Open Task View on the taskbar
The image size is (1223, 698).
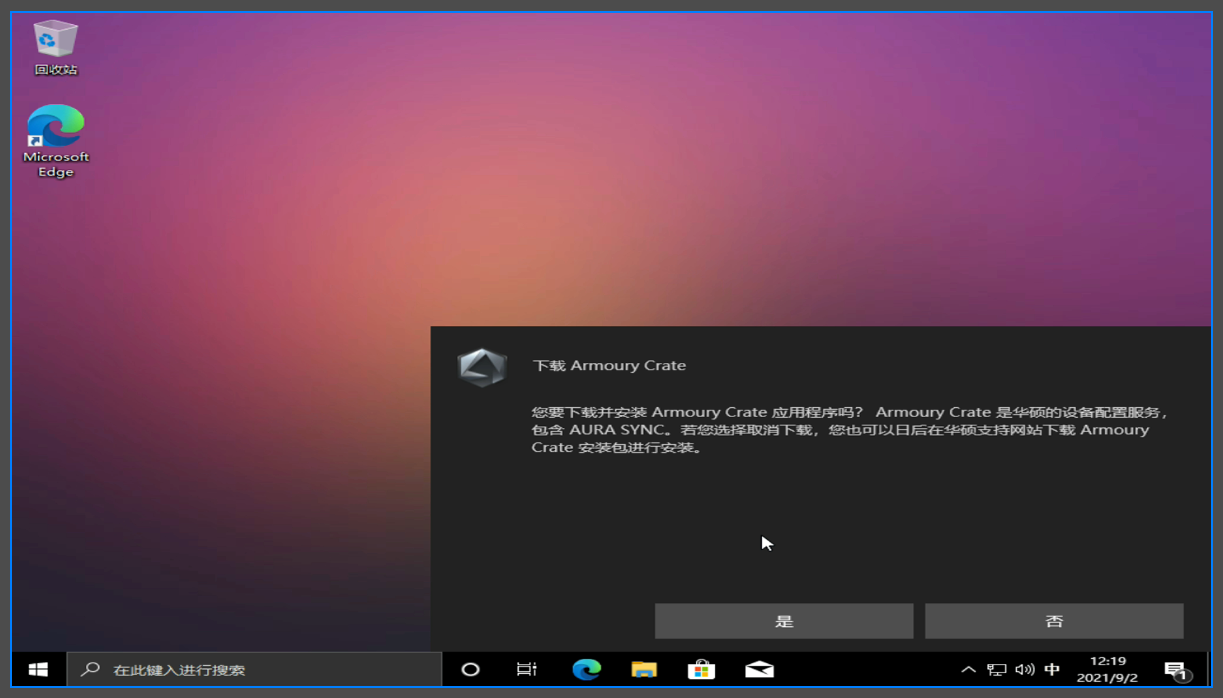527,669
